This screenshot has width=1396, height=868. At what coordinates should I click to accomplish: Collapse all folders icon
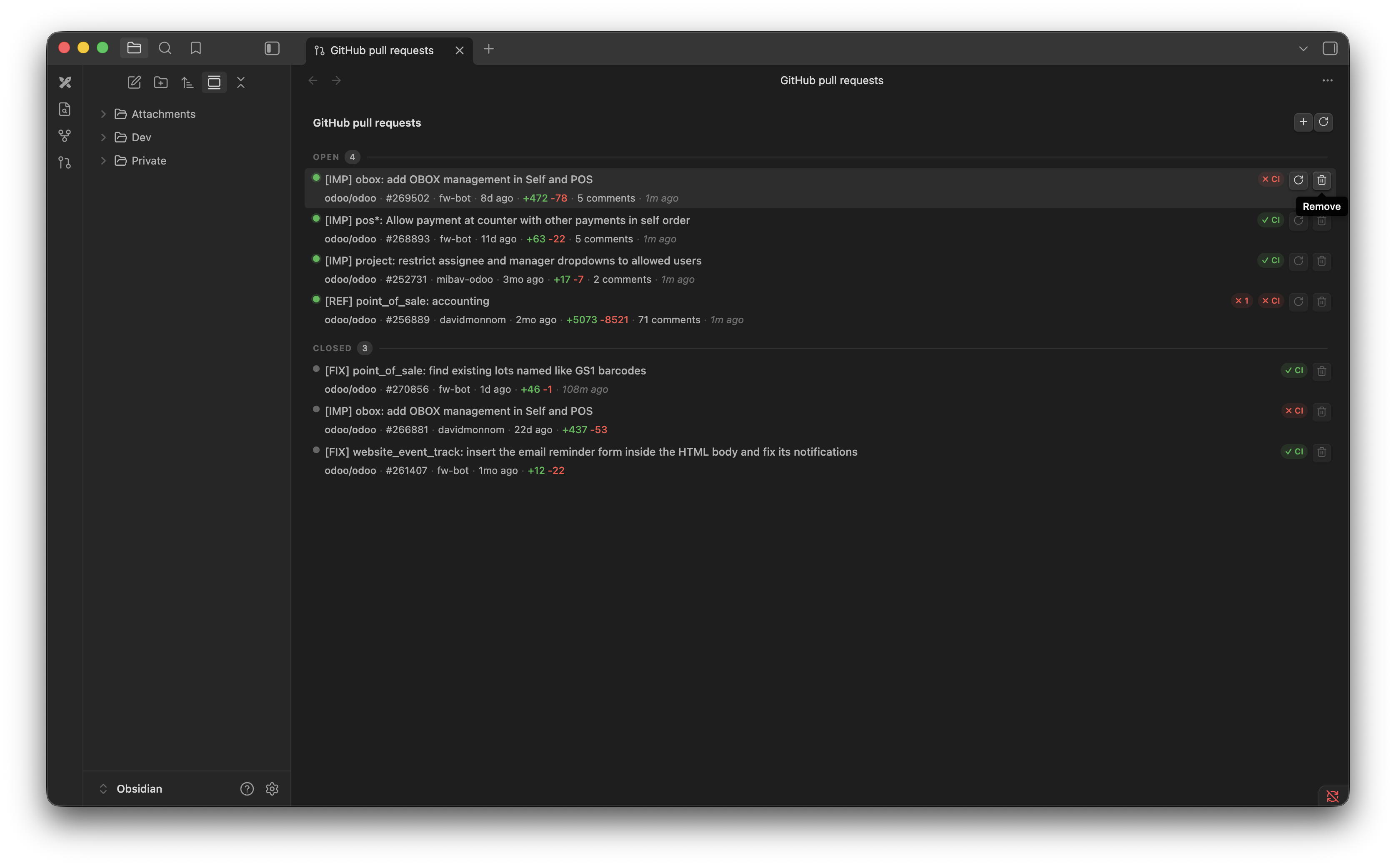[240, 82]
